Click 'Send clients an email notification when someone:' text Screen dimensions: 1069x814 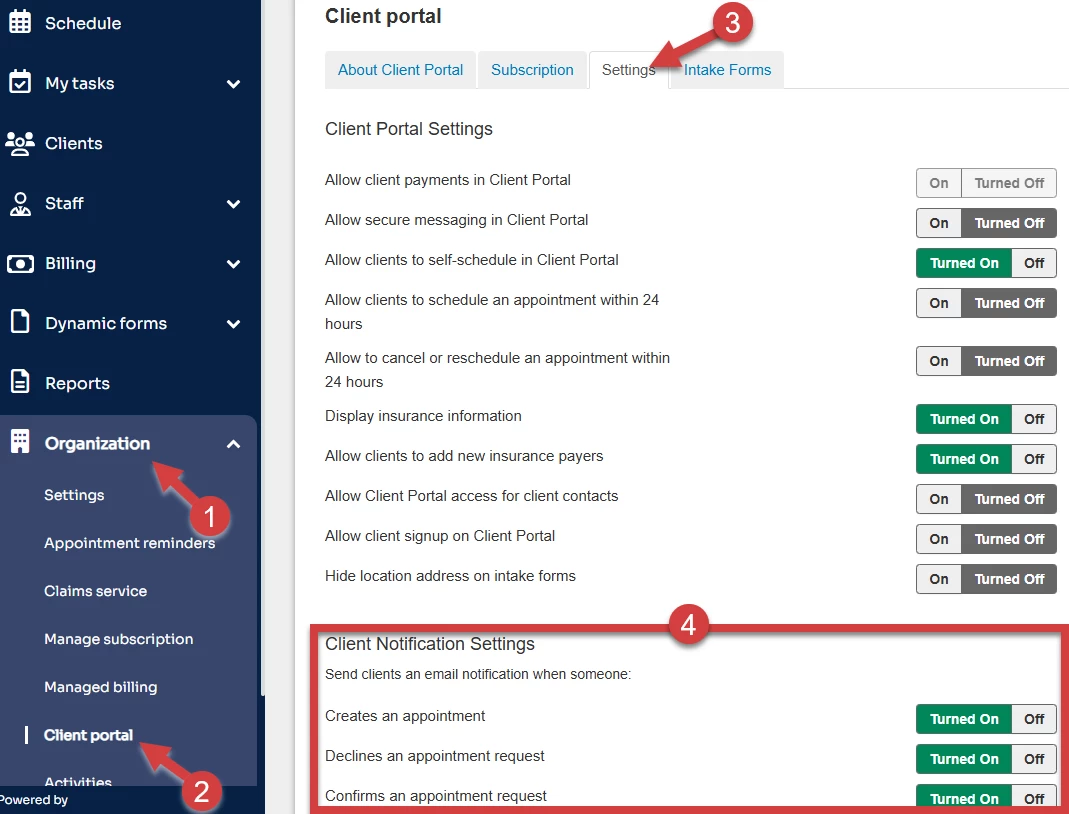coord(478,674)
